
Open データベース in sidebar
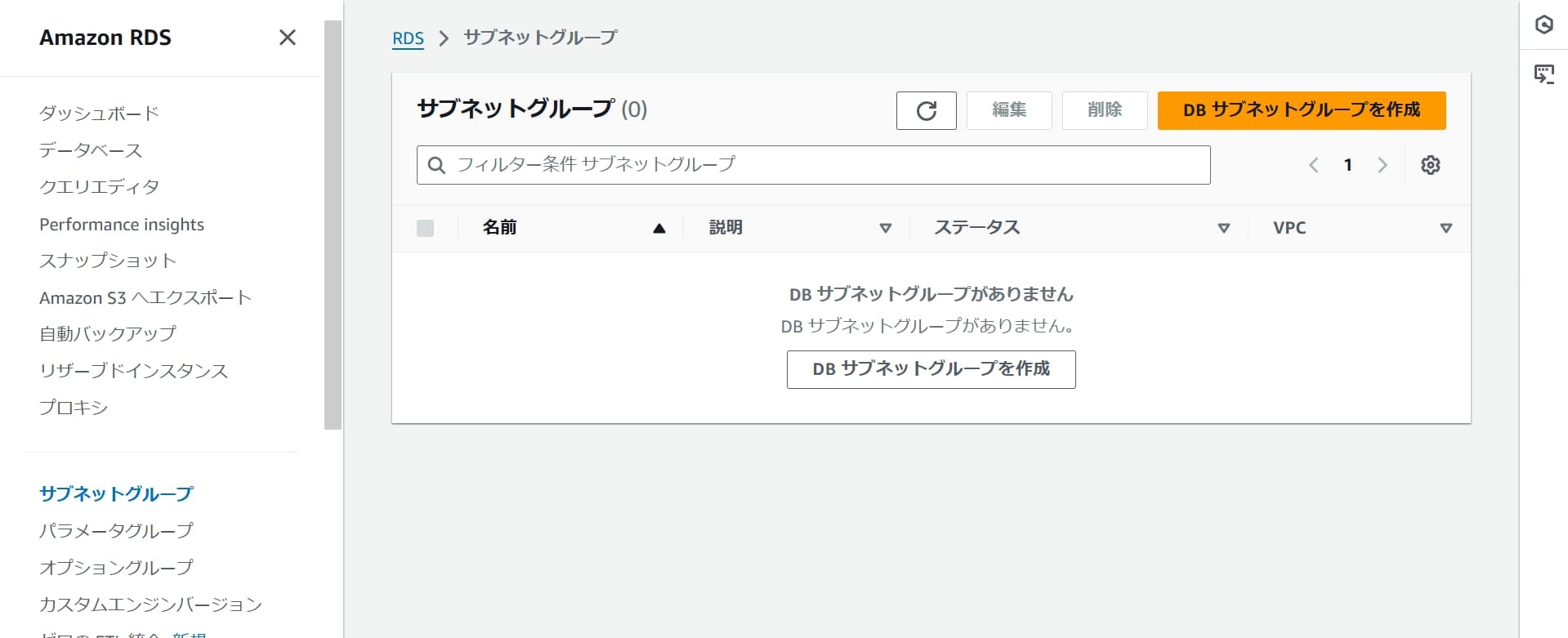(91, 150)
